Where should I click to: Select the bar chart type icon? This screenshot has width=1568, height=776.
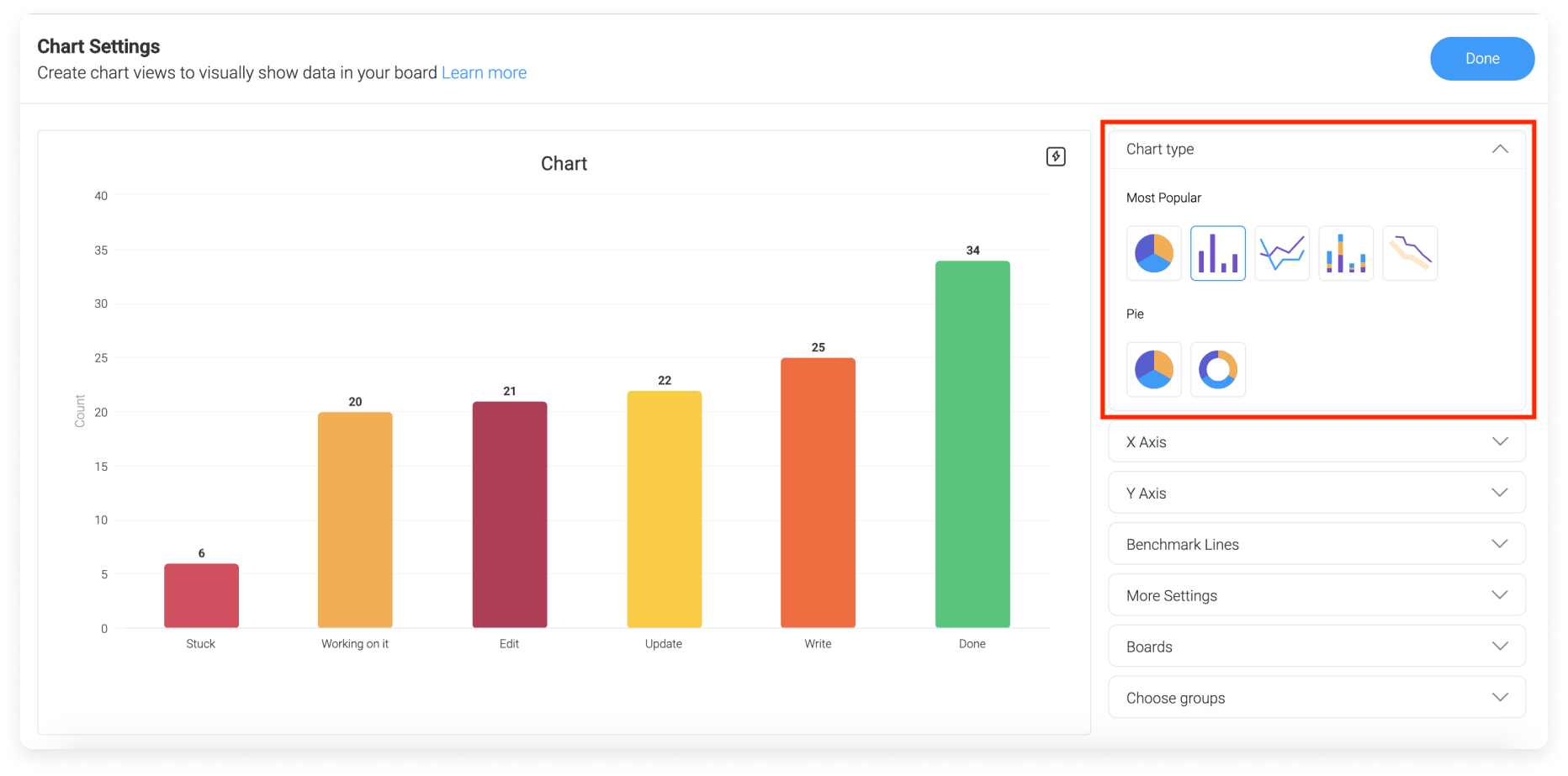pyautogui.click(x=1217, y=253)
